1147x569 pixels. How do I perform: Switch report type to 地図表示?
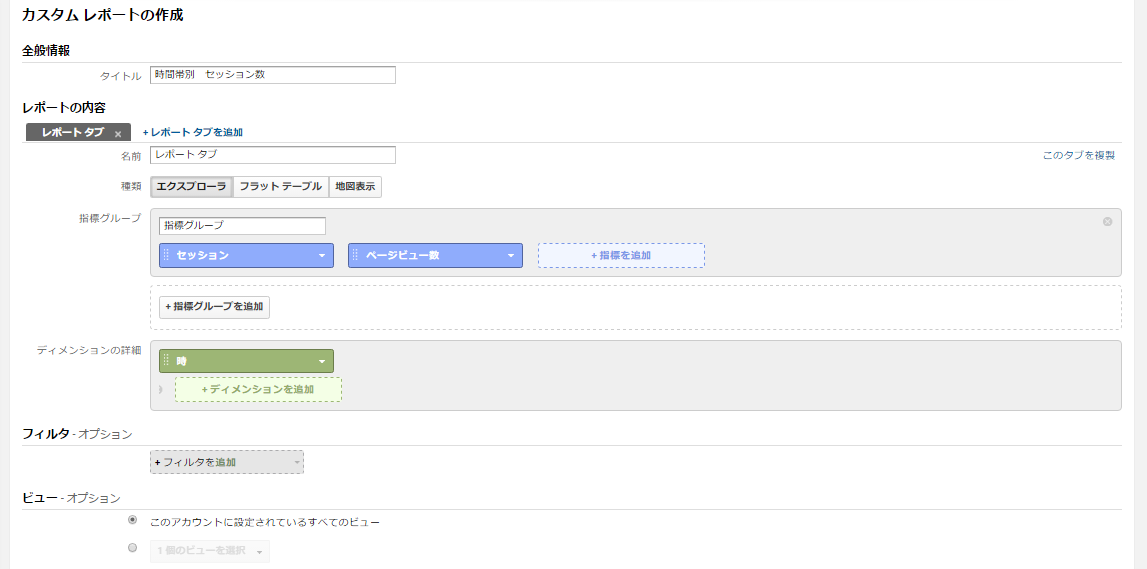tap(355, 187)
